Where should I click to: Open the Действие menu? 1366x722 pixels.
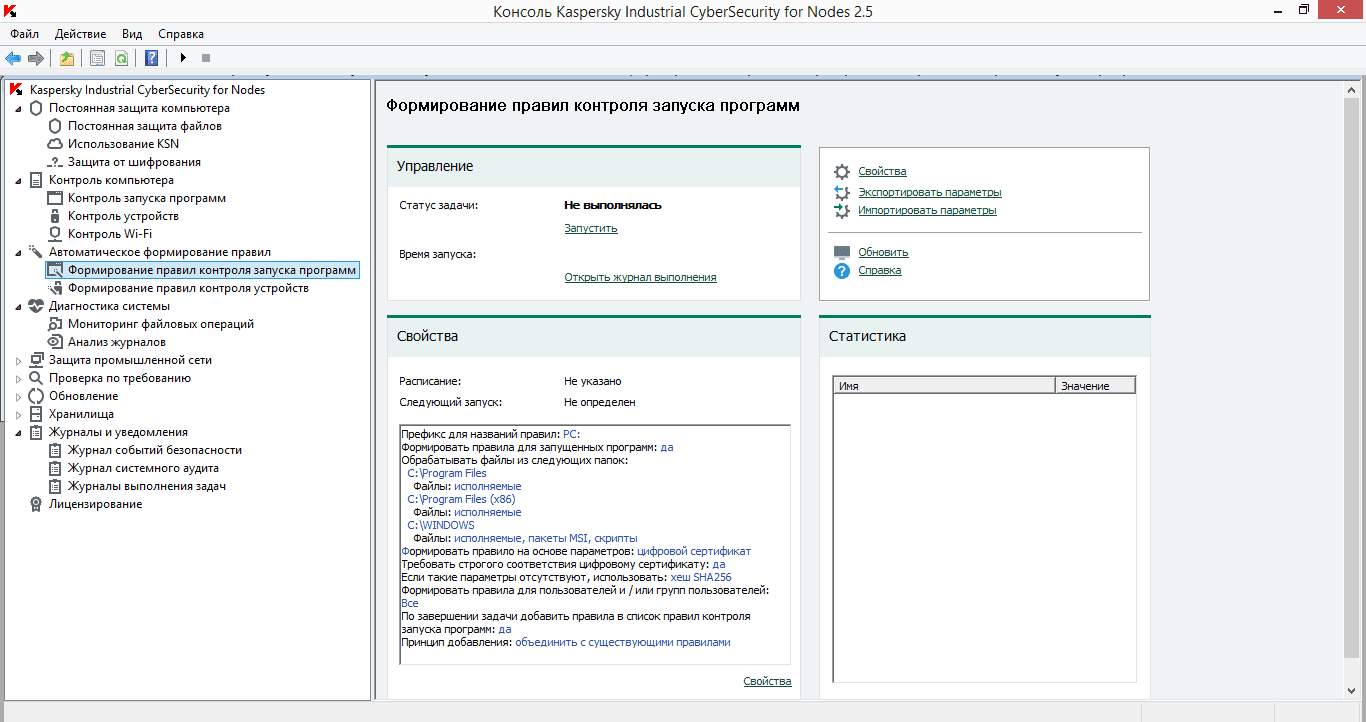80,34
